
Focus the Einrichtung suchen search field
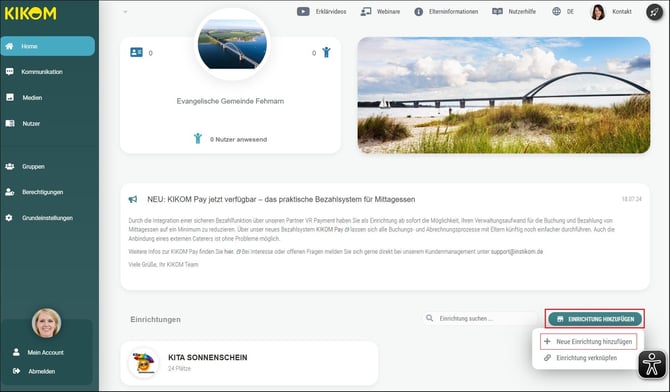coord(481,318)
